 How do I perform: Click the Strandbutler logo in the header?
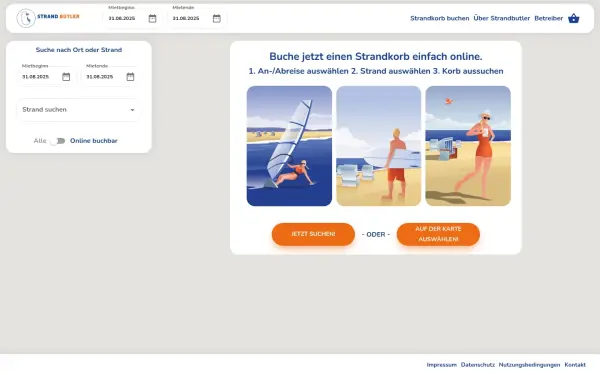48,18
